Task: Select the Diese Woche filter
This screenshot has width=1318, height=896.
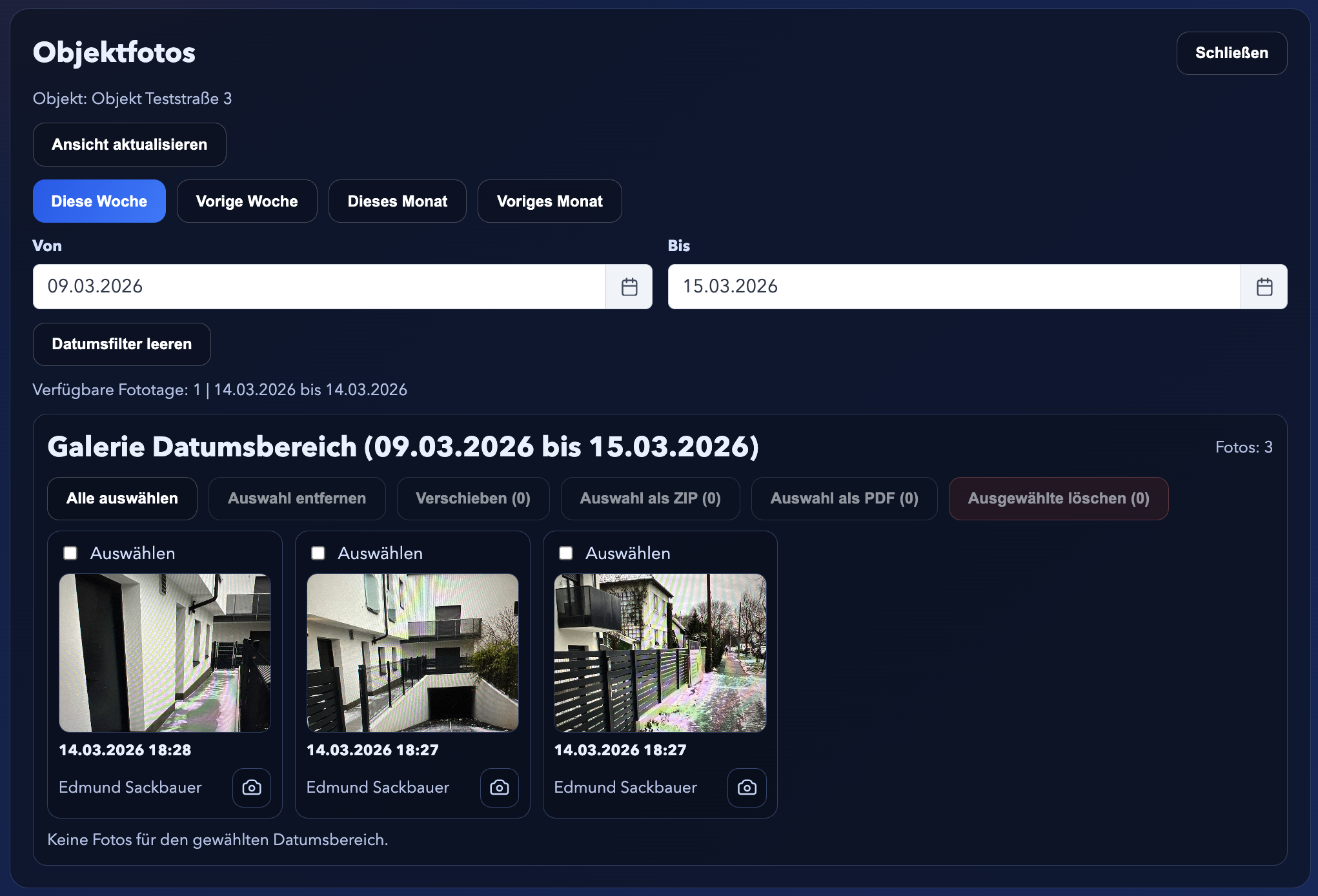Action: coord(99,201)
